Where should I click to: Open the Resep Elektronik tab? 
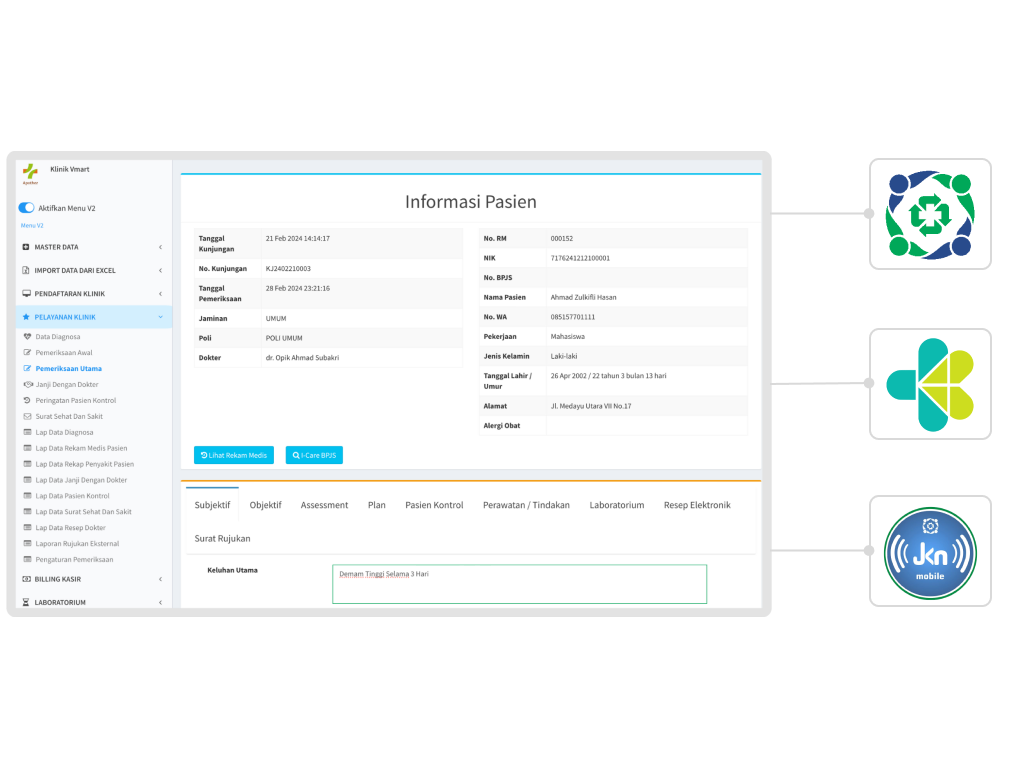697,505
